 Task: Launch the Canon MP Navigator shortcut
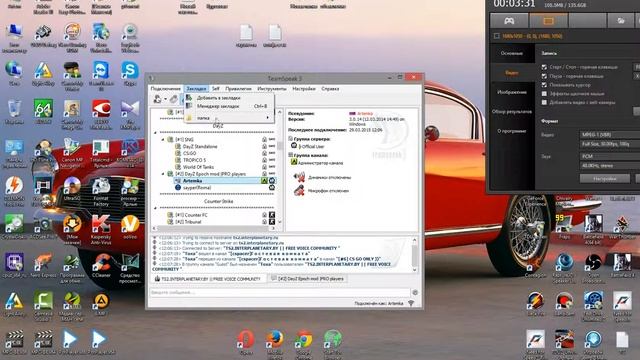point(72,153)
